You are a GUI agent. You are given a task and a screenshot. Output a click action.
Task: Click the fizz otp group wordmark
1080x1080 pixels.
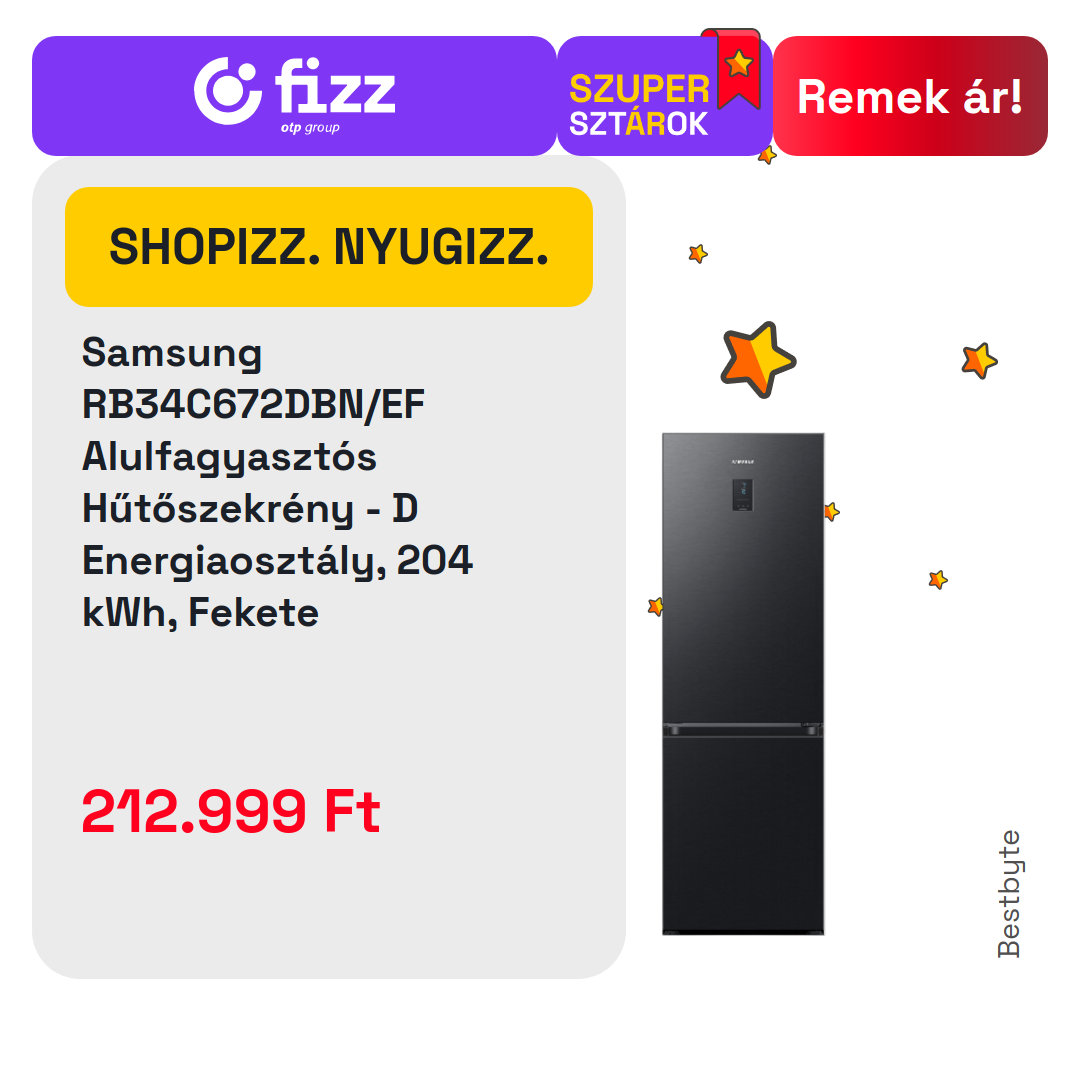[335, 95]
